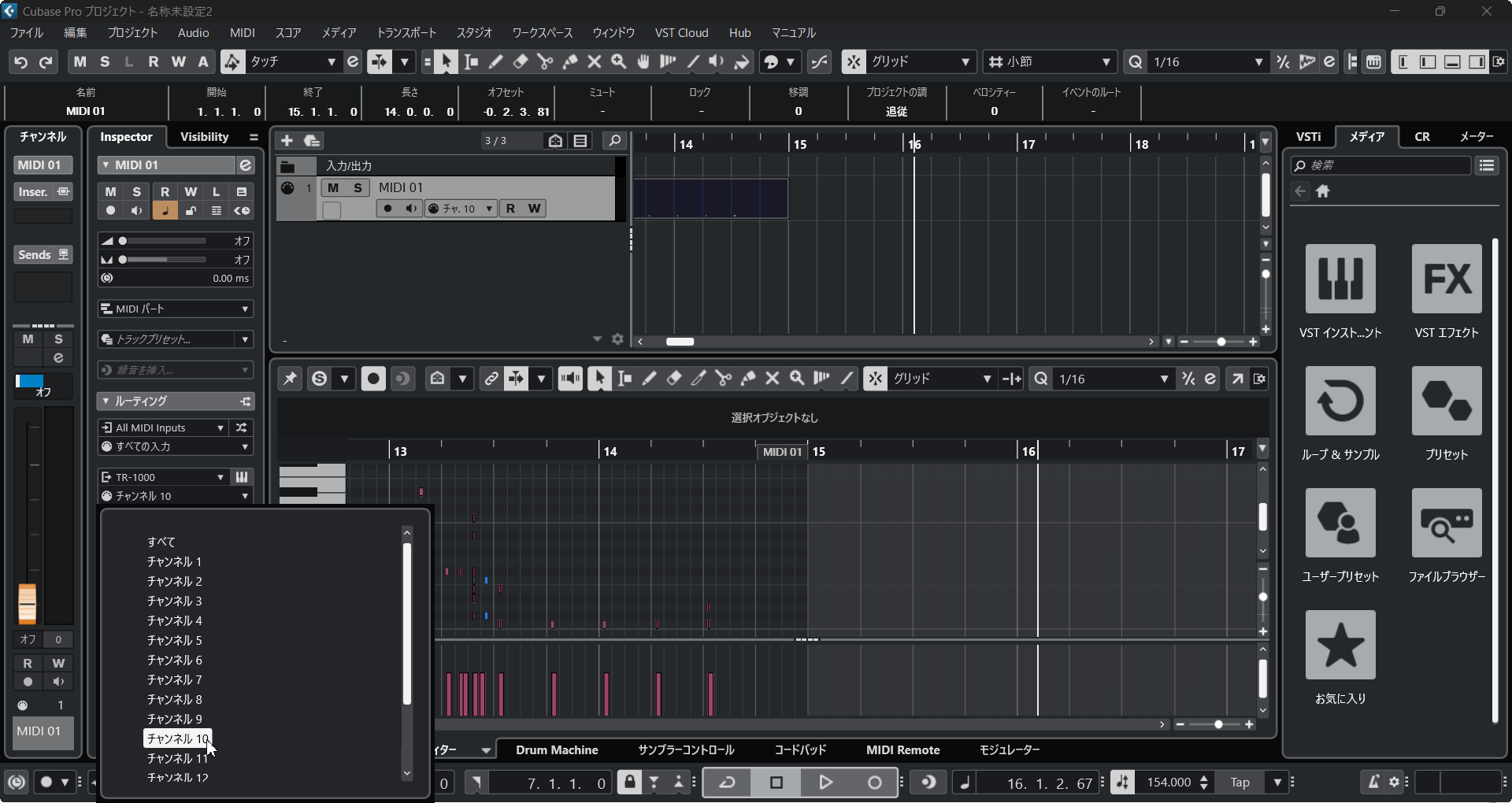The image size is (1512, 803).
Task: Toggle the cycle loop button in transport
Action: pos(727,783)
